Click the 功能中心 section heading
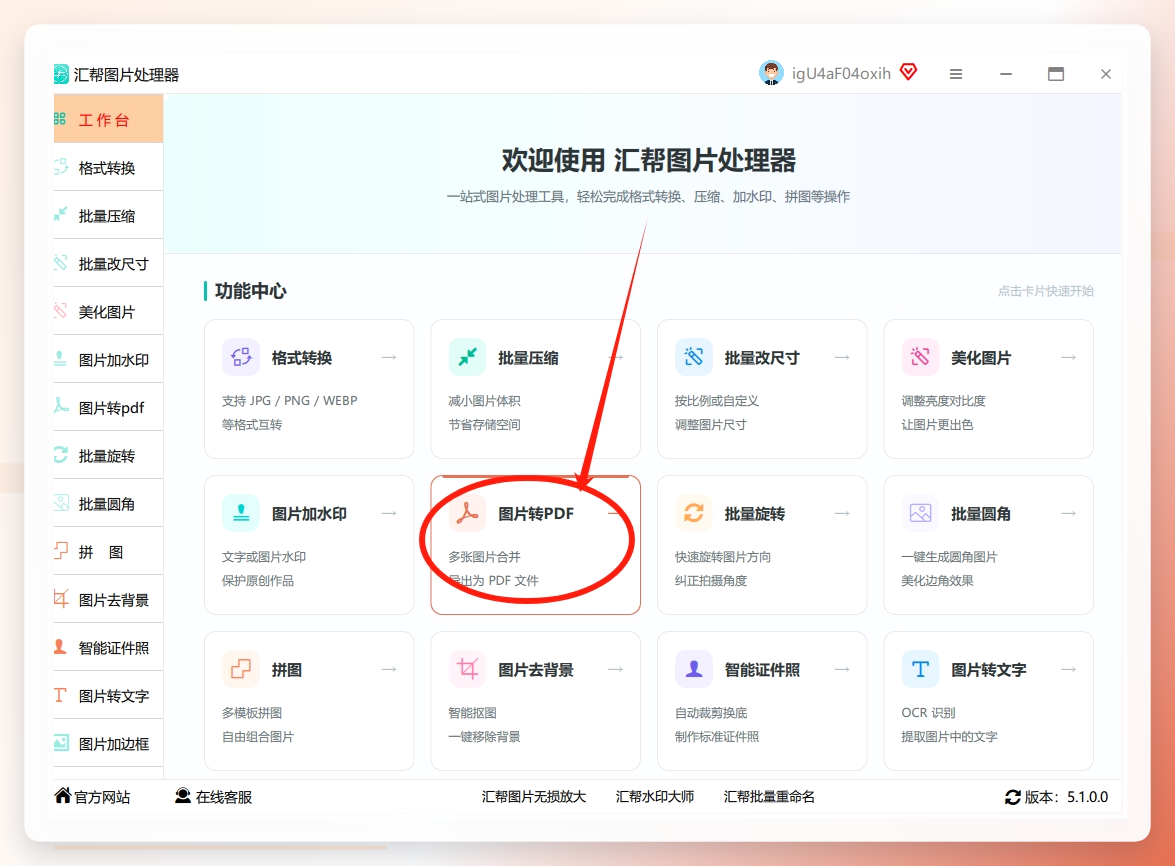 250,291
